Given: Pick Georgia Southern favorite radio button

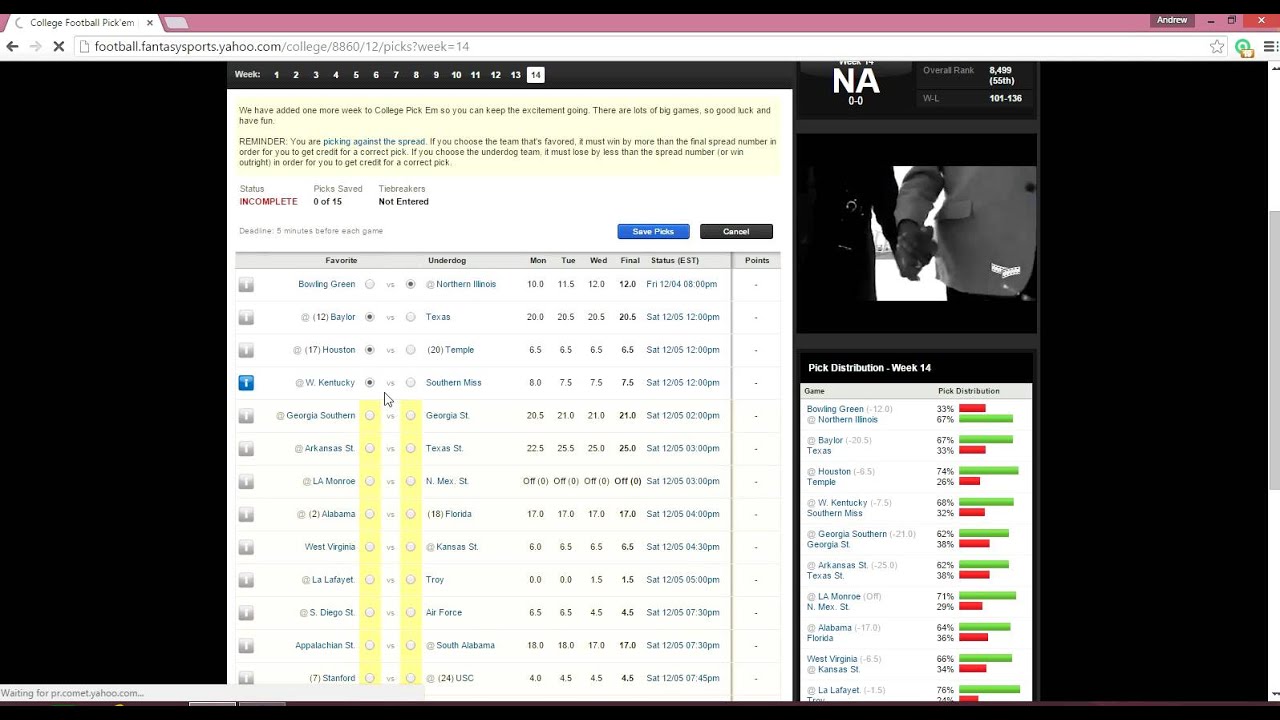Looking at the screenshot, I should pyautogui.click(x=370, y=415).
